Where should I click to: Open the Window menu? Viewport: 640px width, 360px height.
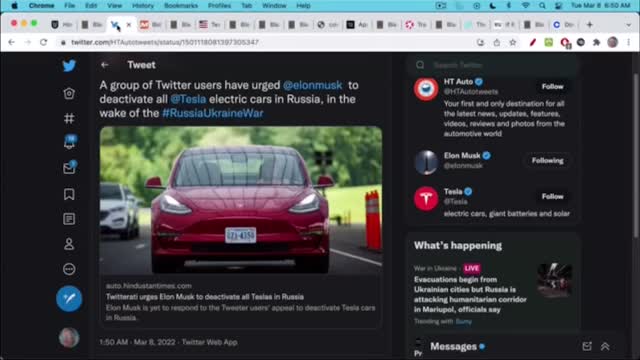274,6
